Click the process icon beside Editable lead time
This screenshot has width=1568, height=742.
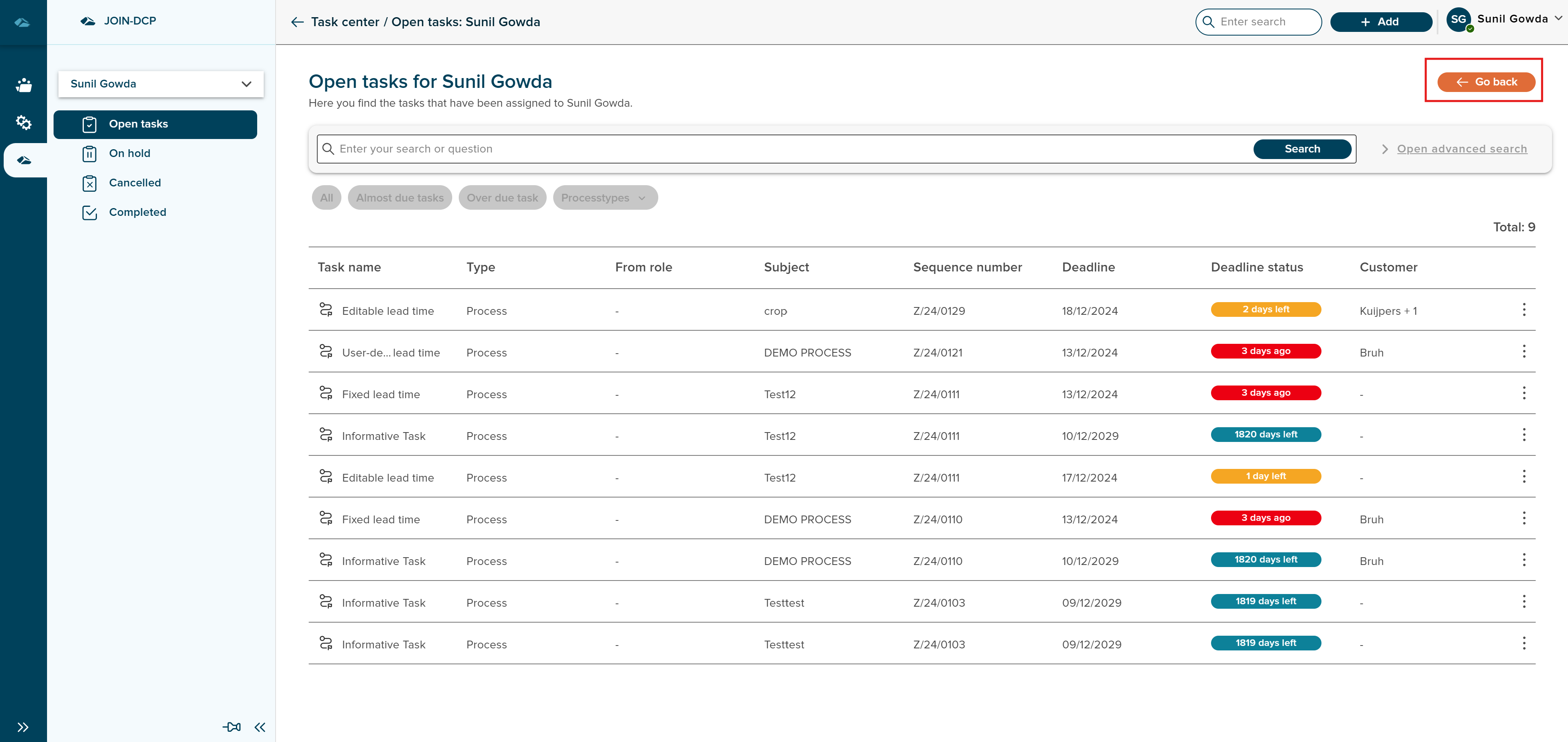coord(327,310)
